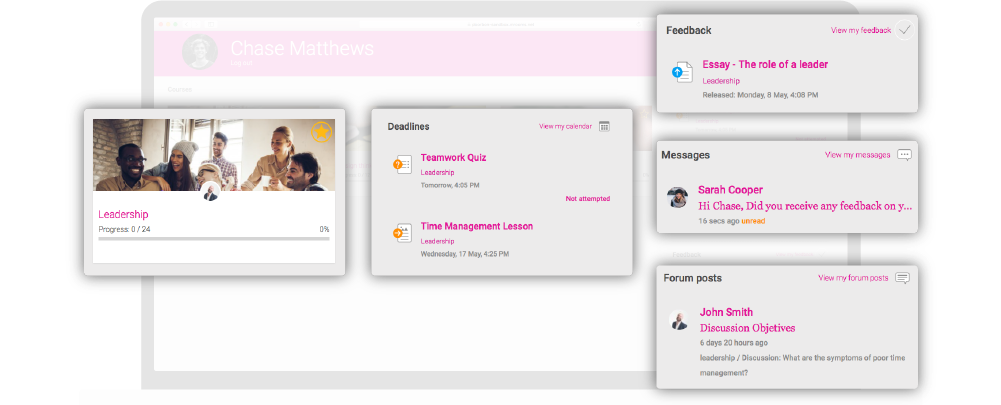Click the gold star badge on Leadership course
1001x405 pixels.
pyautogui.click(x=321, y=132)
